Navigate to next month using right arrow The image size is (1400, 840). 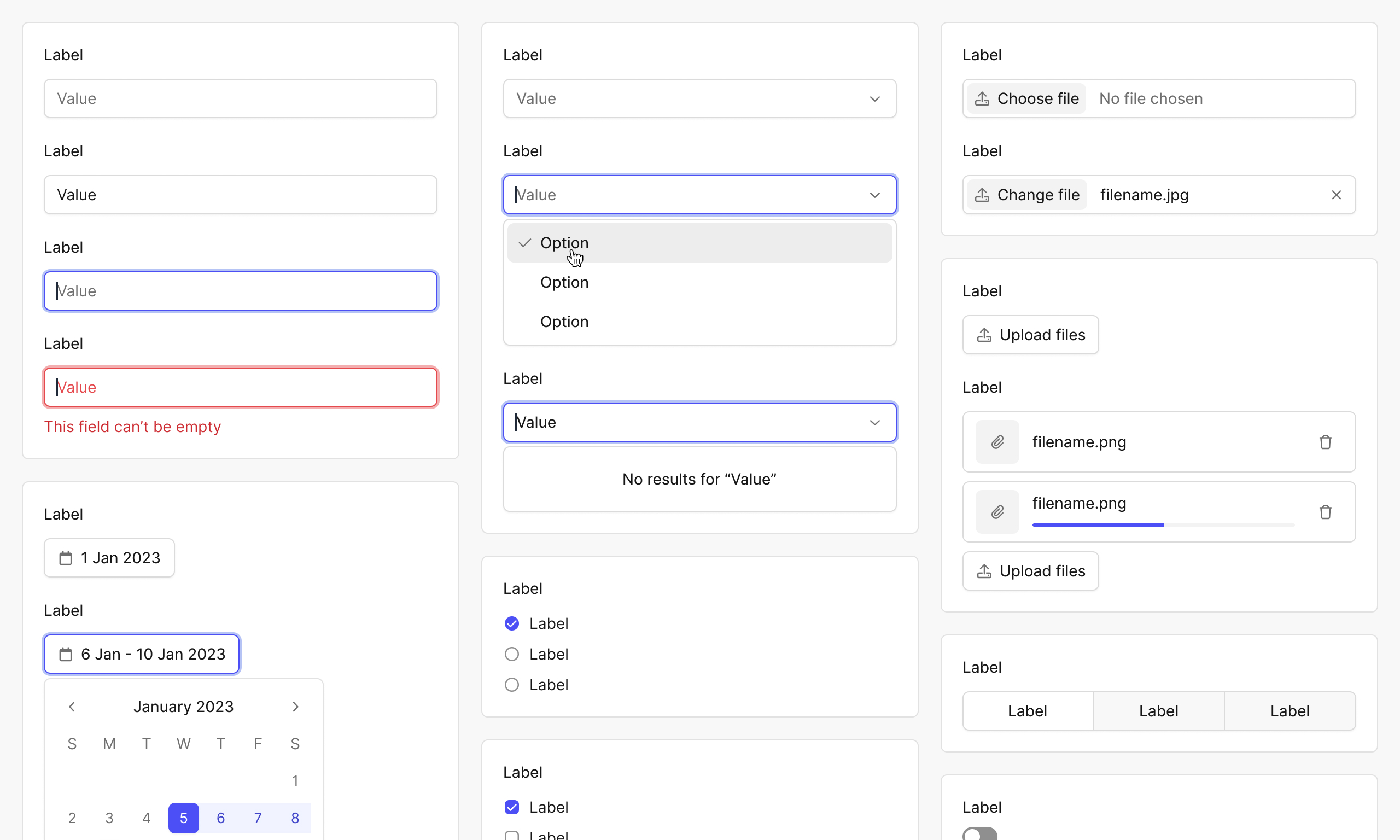point(296,706)
